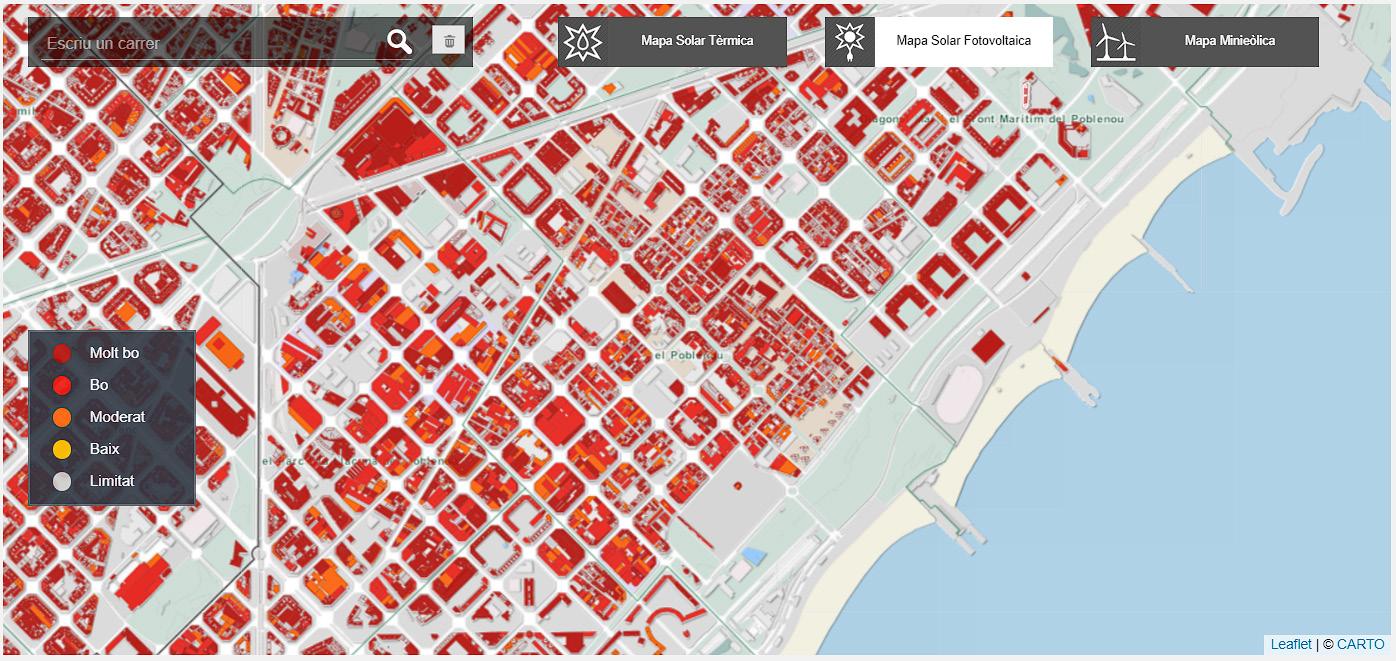Click the 'Molt bo' dark red legend swatch
Image resolution: width=1396 pixels, height=661 pixels.
point(62,353)
